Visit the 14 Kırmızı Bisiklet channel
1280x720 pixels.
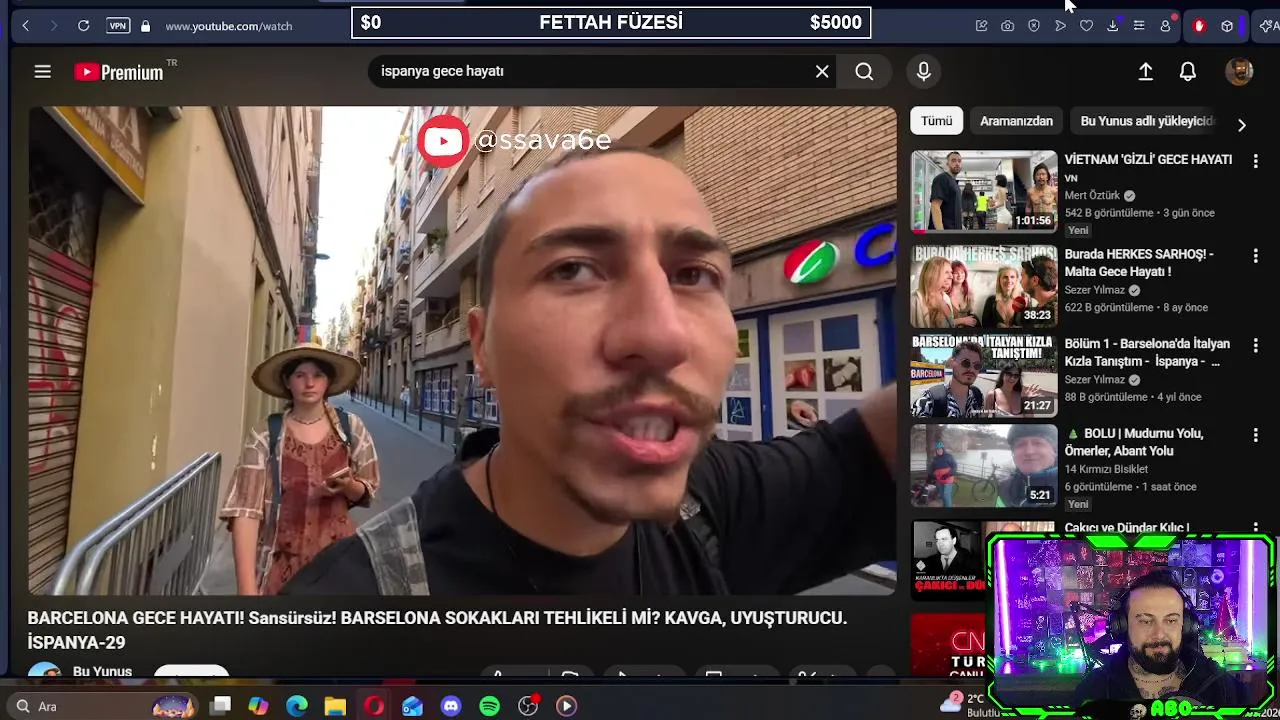point(1106,469)
